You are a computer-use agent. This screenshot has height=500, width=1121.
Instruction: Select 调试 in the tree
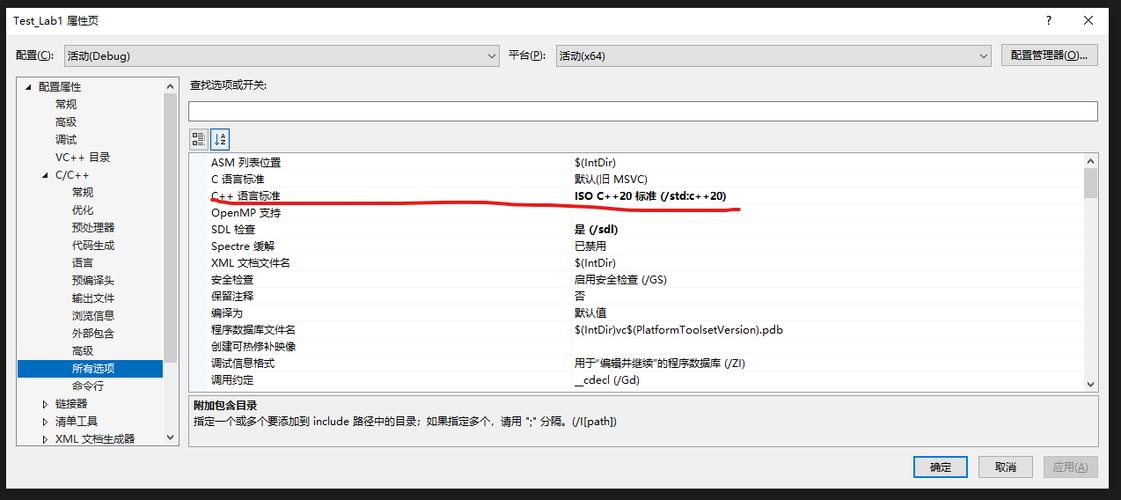click(66, 139)
